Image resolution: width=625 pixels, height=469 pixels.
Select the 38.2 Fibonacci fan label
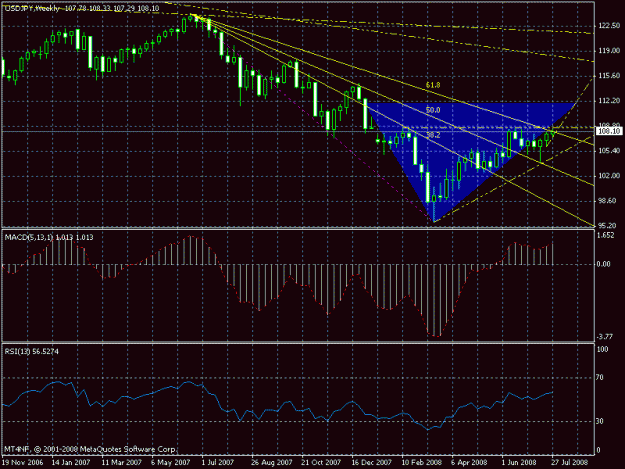click(433, 135)
